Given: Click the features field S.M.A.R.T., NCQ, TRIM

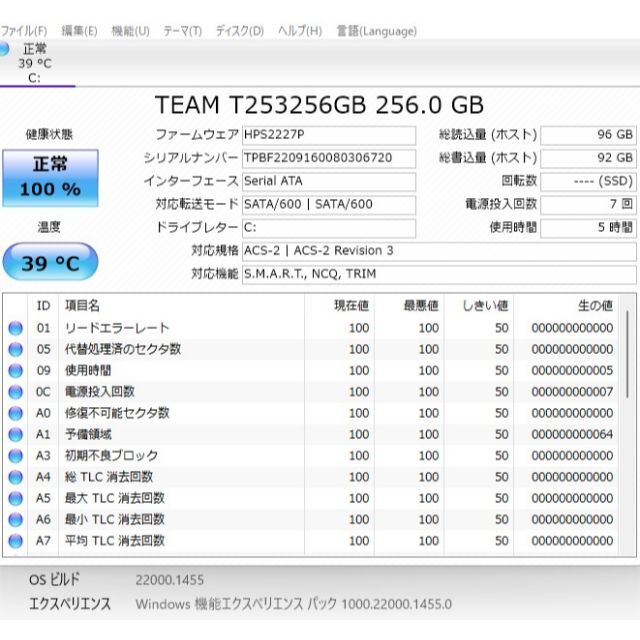Looking at the screenshot, I should [439, 275].
